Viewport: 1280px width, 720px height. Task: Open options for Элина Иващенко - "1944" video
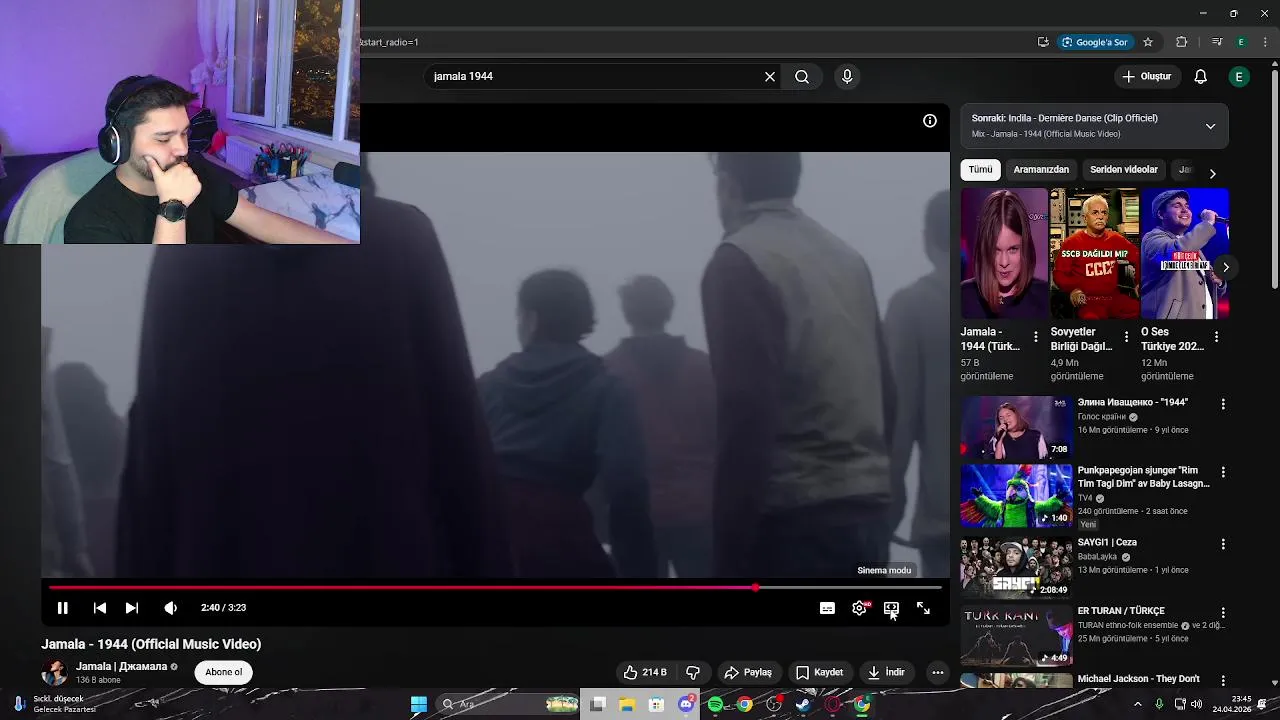tap(1222, 404)
